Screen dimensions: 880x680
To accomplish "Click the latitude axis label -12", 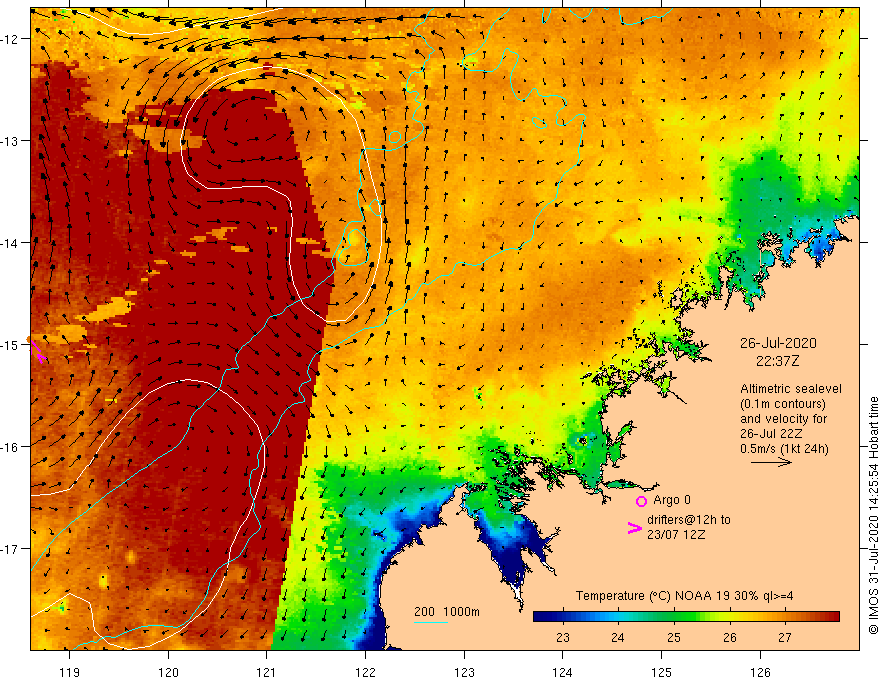I will tap(10, 39).
